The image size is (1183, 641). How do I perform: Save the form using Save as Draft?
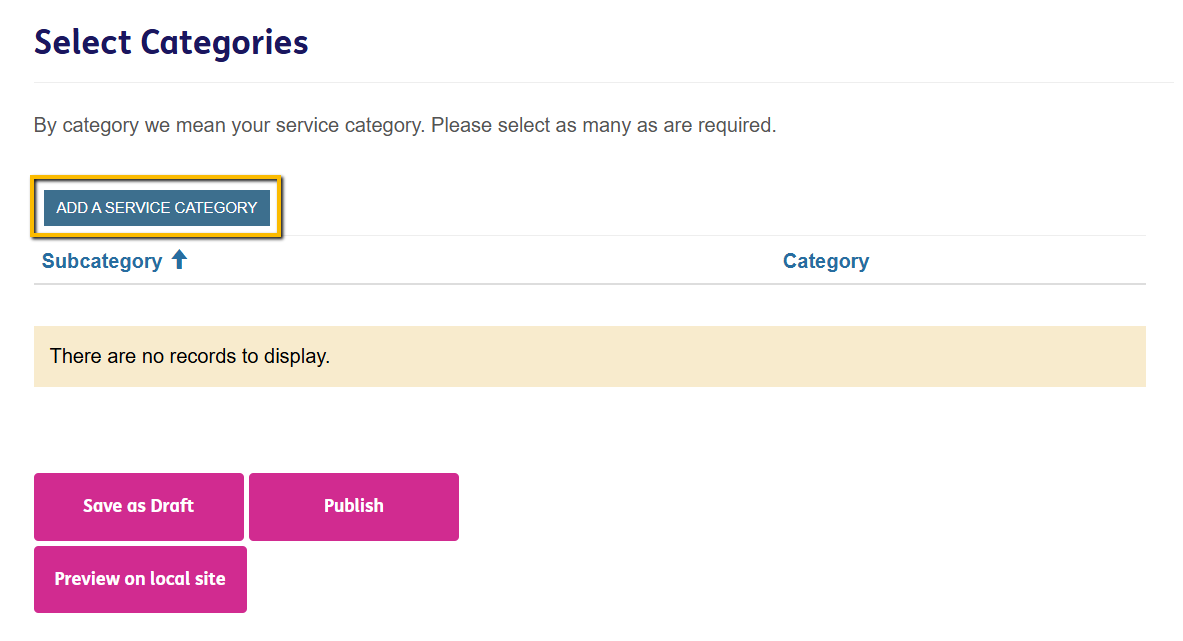coord(139,506)
